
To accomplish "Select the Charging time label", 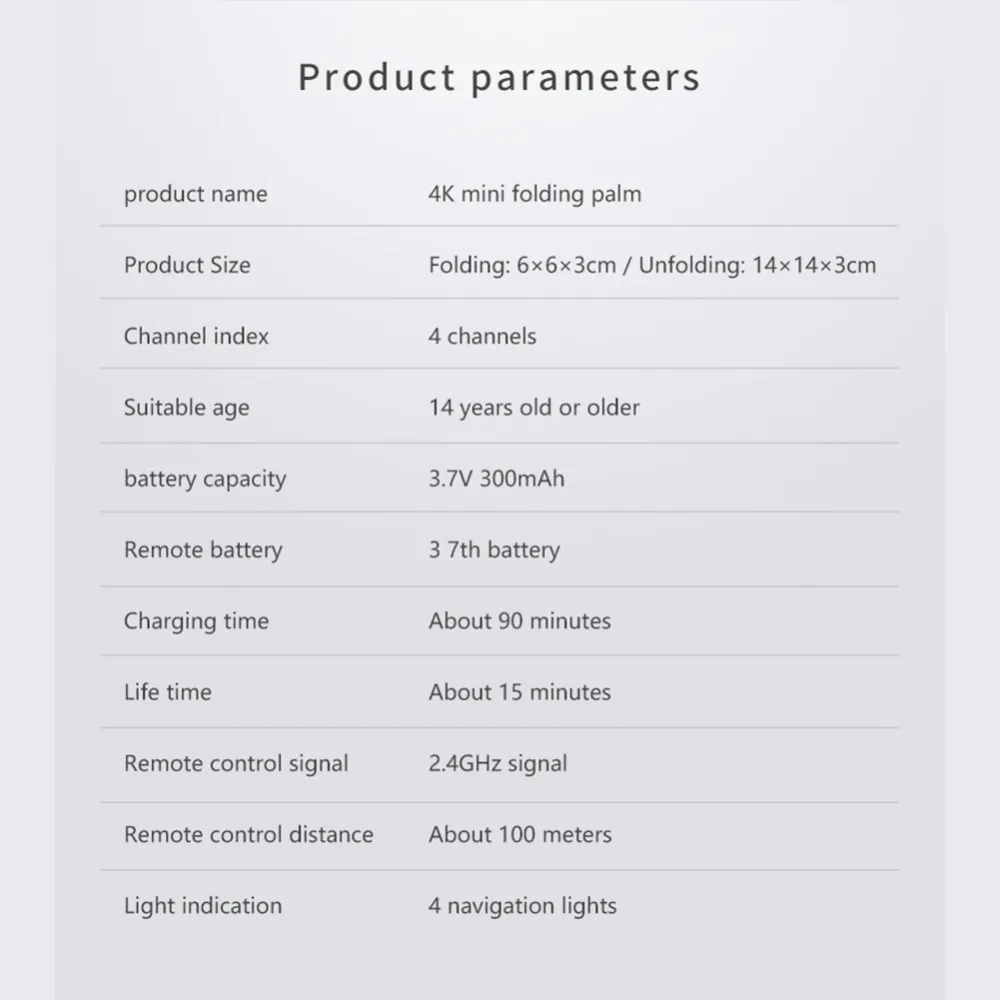I will point(196,622).
